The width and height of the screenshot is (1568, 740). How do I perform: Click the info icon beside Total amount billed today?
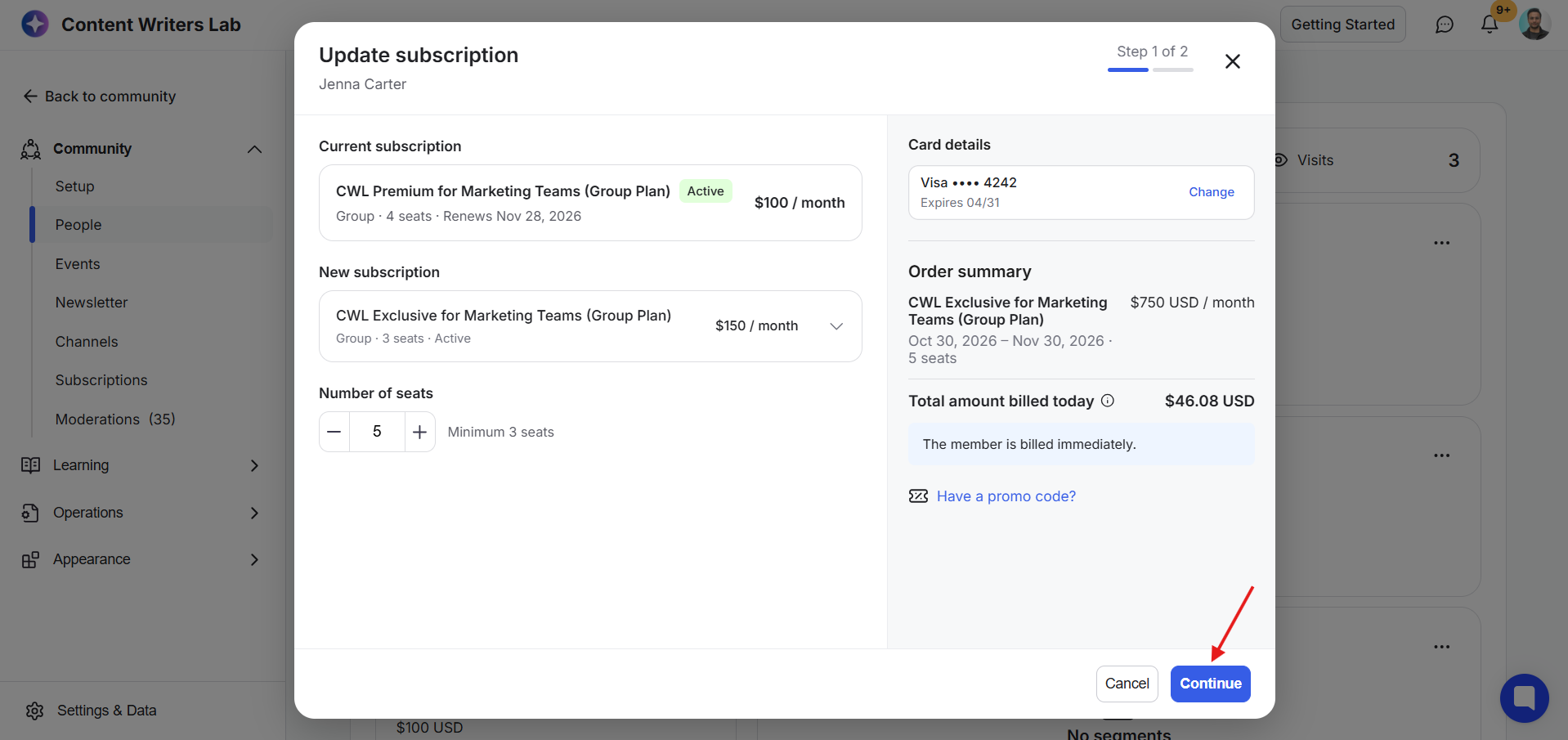tap(1108, 401)
